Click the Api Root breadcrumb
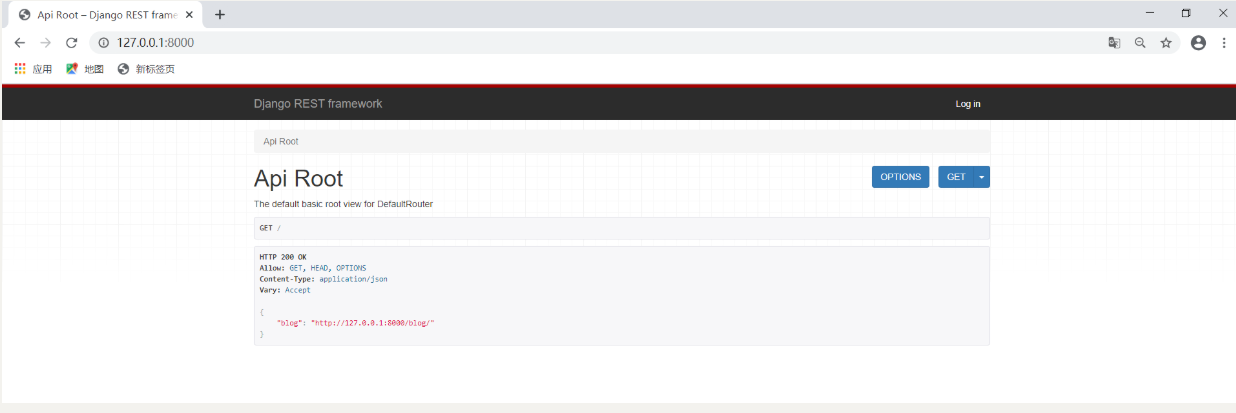The width and height of the screenshot is (1236, 413). tap(281, 141)
